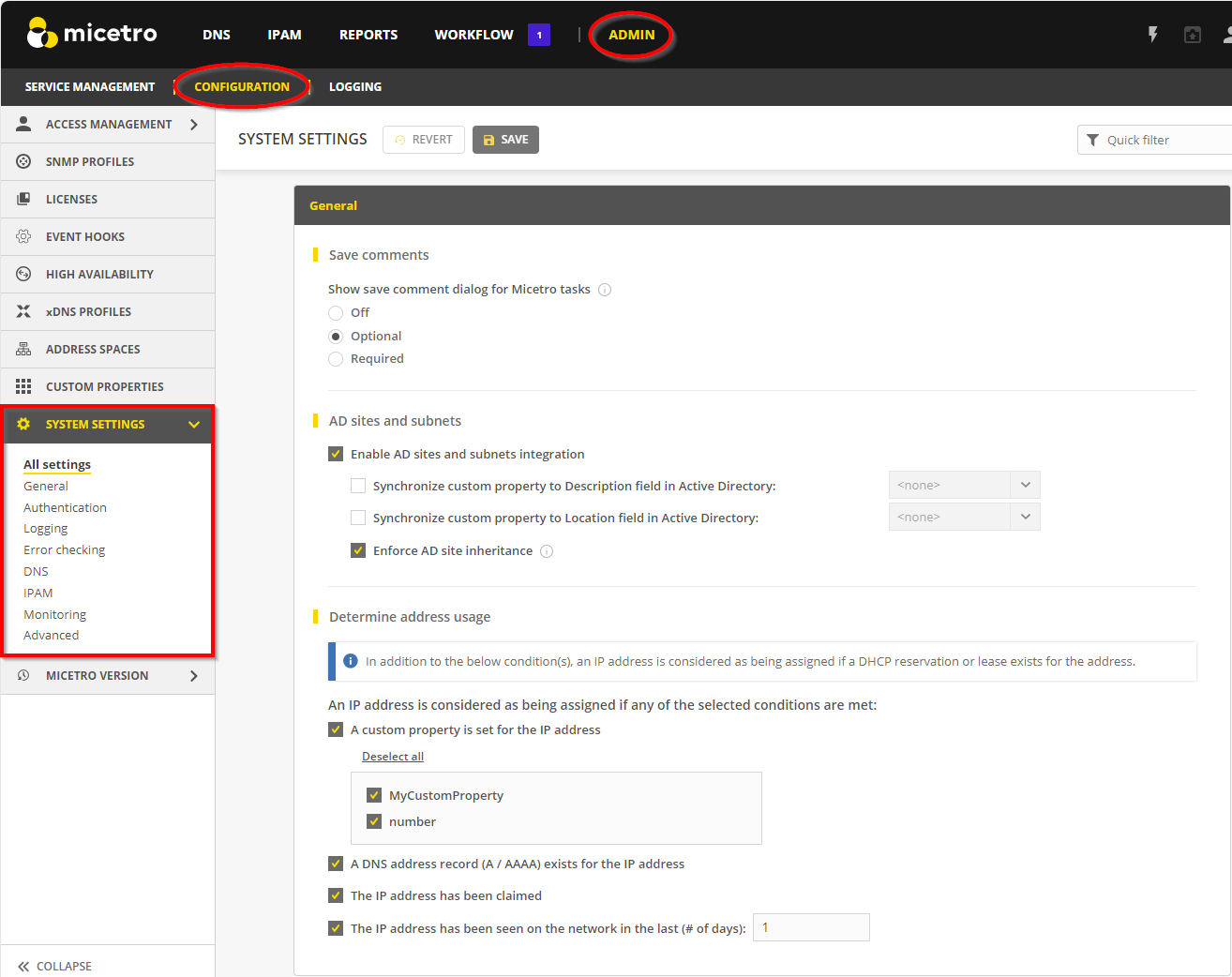The width and height of the screenshot is (1232, 977).
Task: Click the Licenses sidebar icon
Action: click(23, 199)
